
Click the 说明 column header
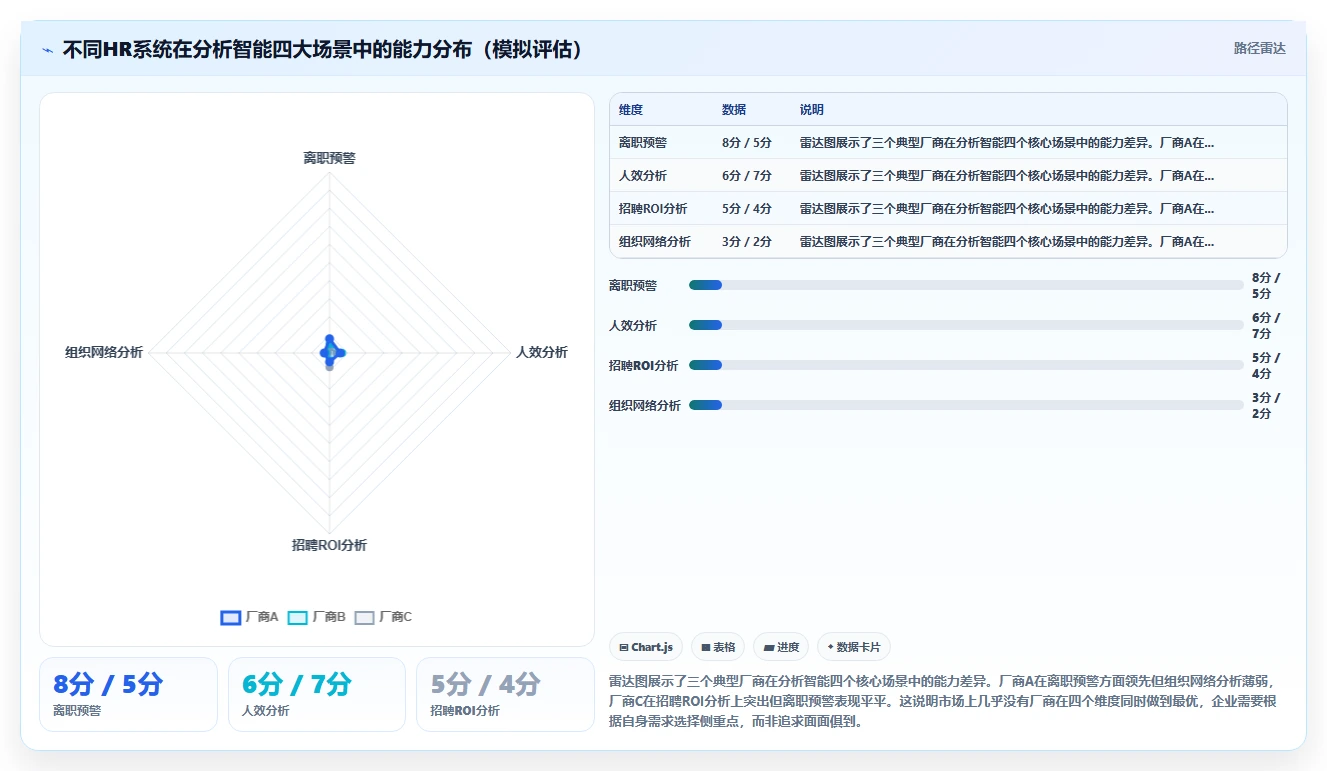pyautogui.click(x=812, y=110)
